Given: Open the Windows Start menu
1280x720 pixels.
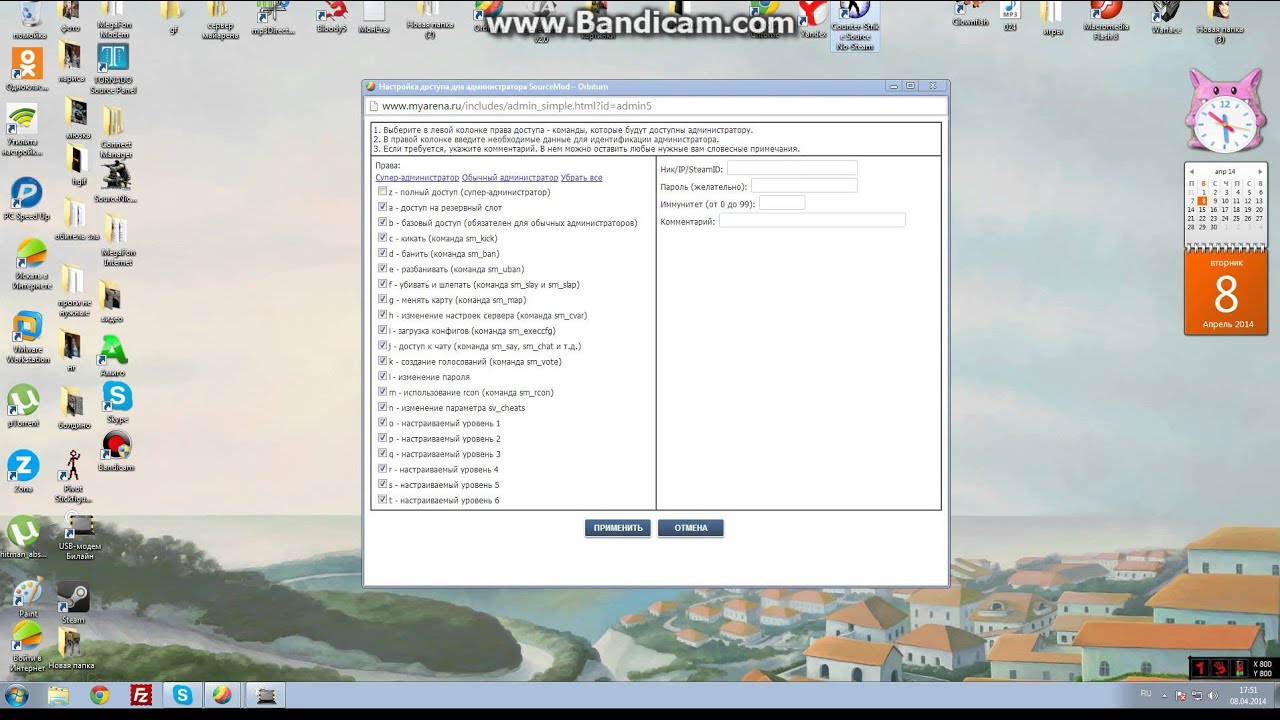Looking at the screenshot, I should point(17,695).
